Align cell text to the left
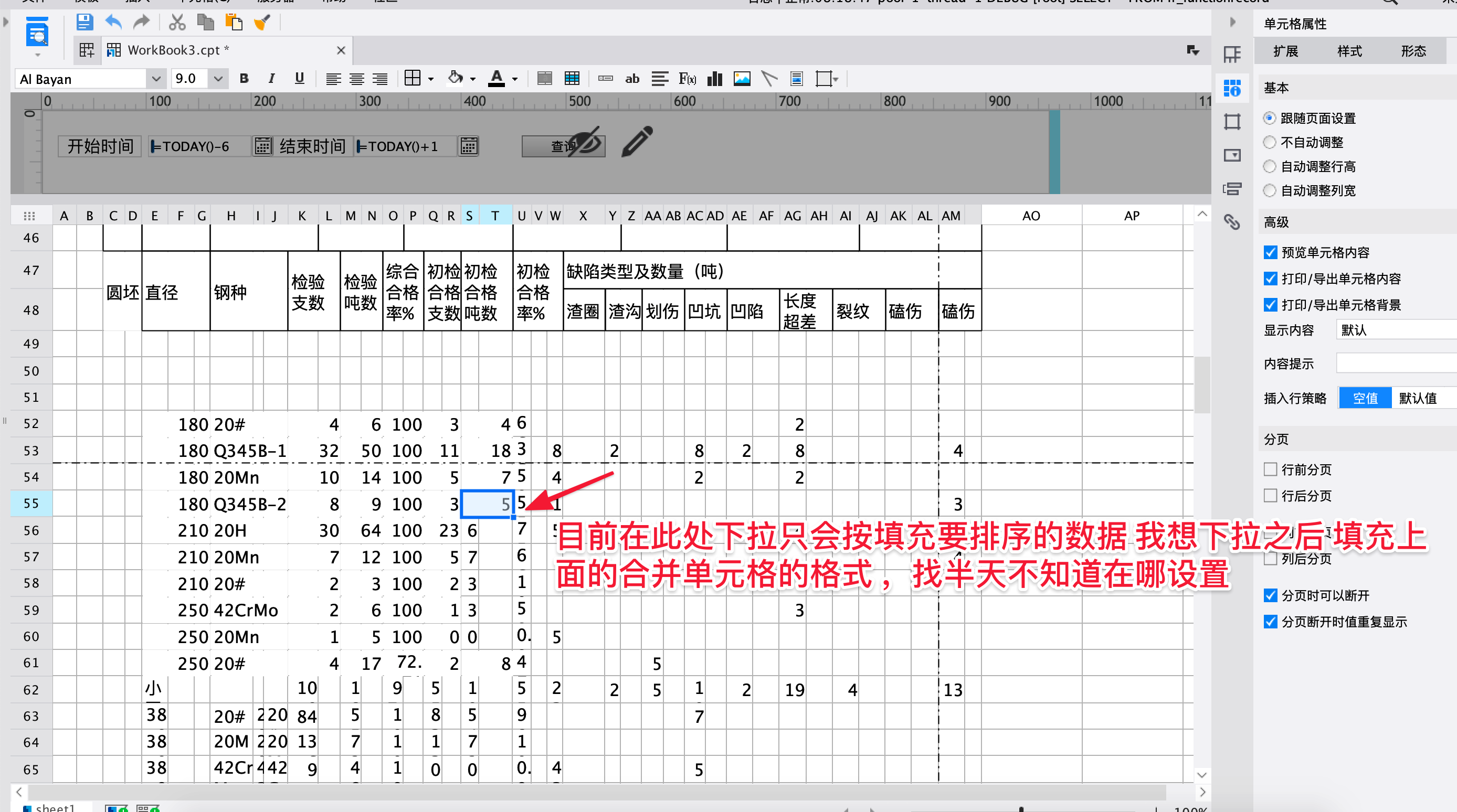Screen dimensions: 1457x812 click(x=333, y=79)
